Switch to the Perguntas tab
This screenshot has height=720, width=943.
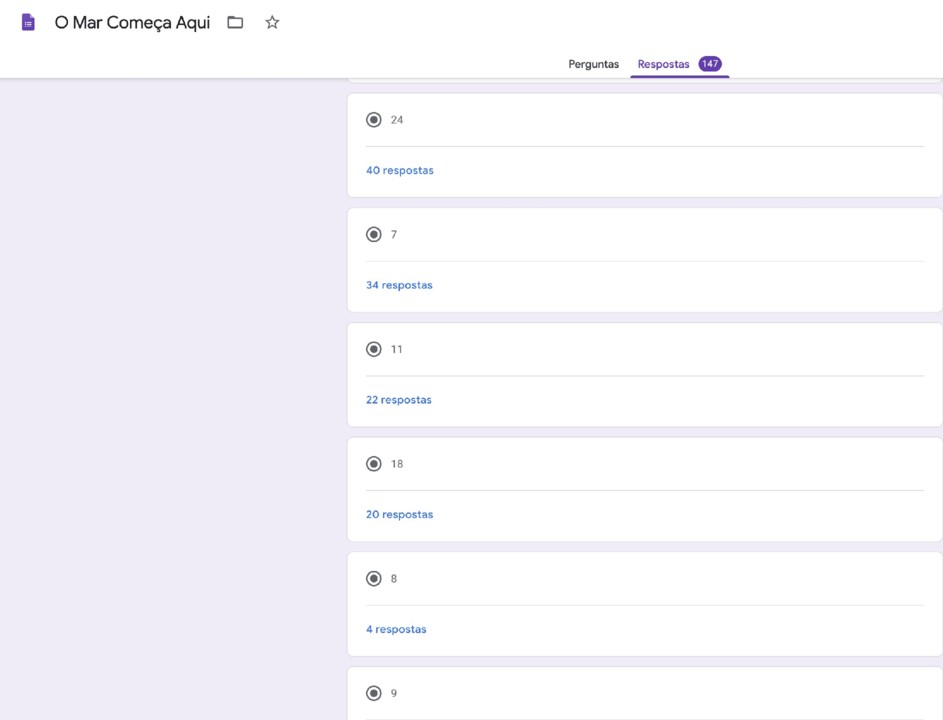pos(593,64)
